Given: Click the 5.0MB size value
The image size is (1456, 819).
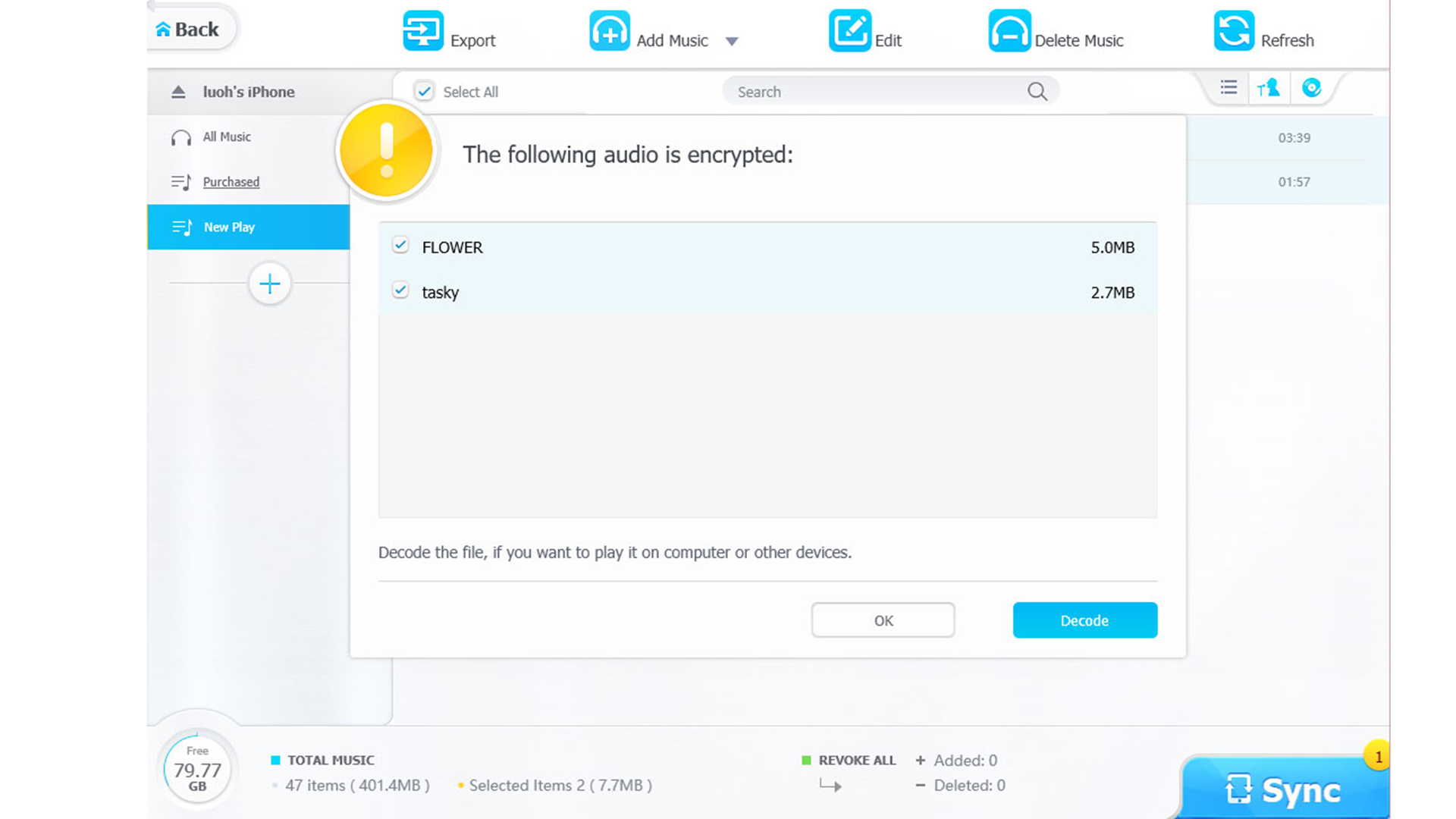Looking at the screenshot, I should 1112,247.
